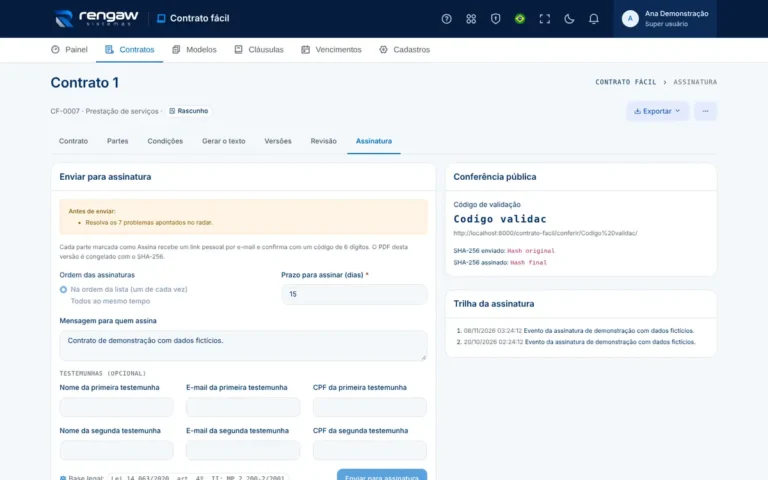Switch to the Gerar o texto tab
This screenshot has height=480, width=768.
[x=223, y=141]
